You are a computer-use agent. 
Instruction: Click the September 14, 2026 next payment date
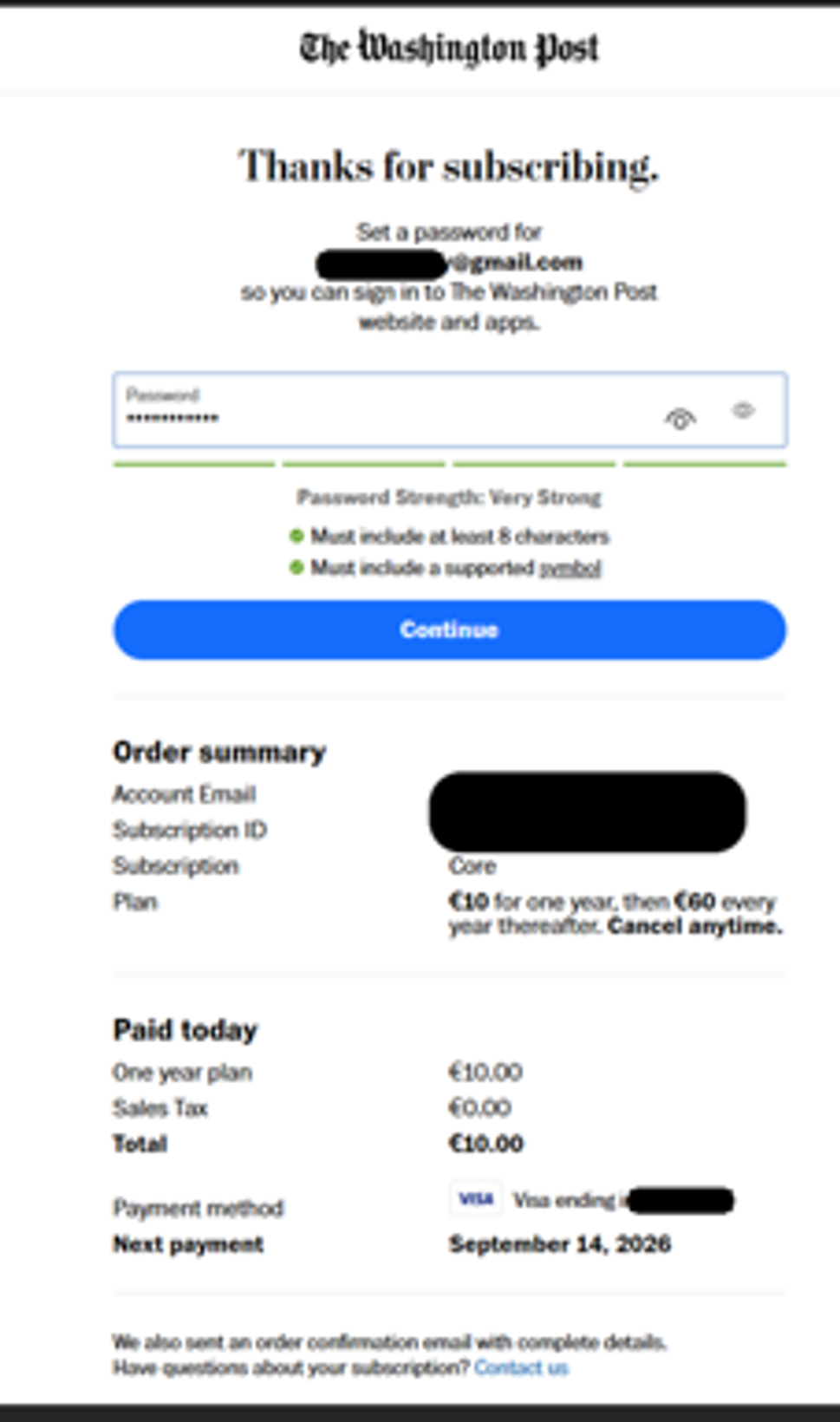(560, 1244)
